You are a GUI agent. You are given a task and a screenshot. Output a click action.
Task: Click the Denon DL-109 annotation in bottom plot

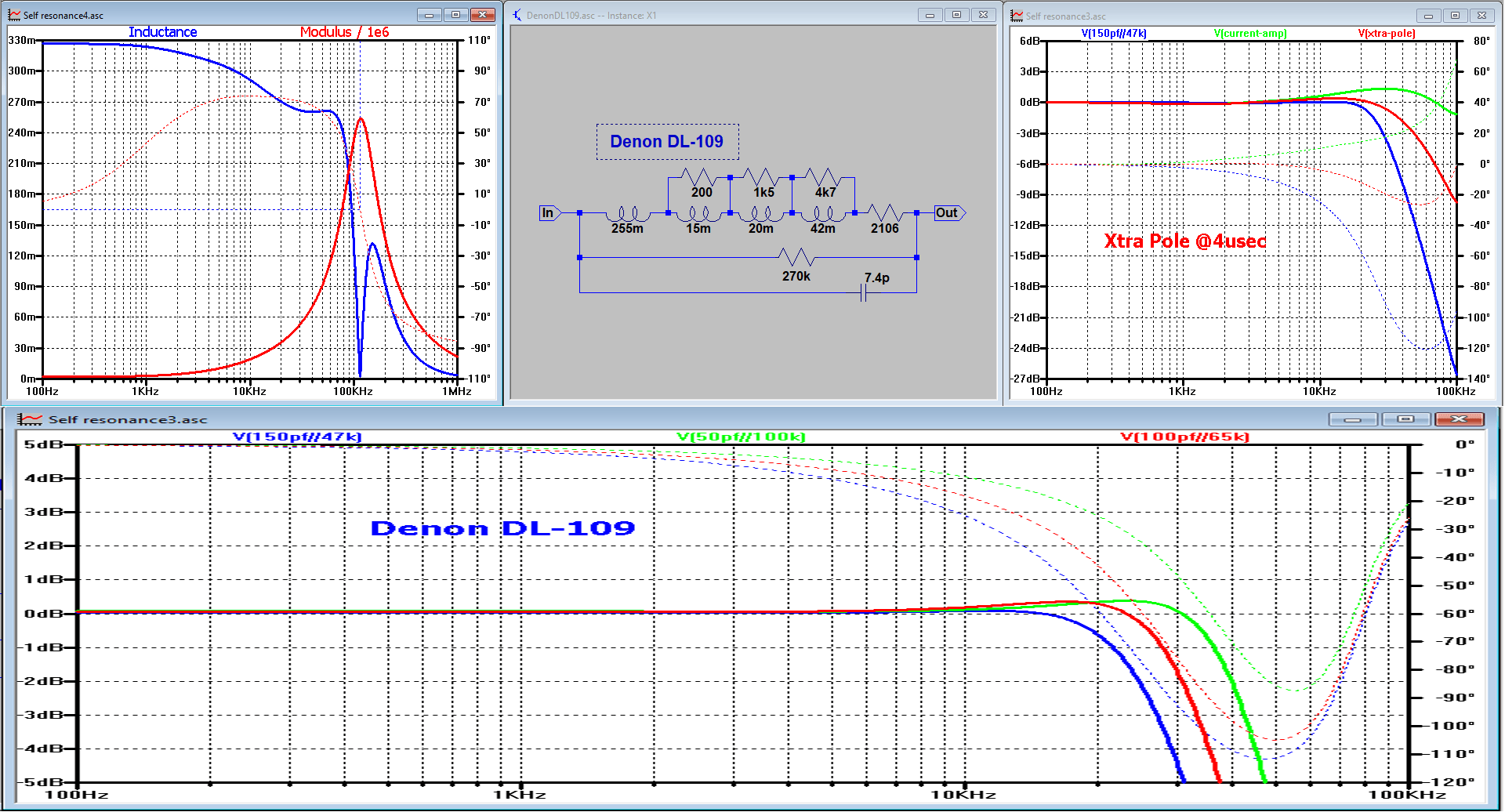(x=502, y=528)
